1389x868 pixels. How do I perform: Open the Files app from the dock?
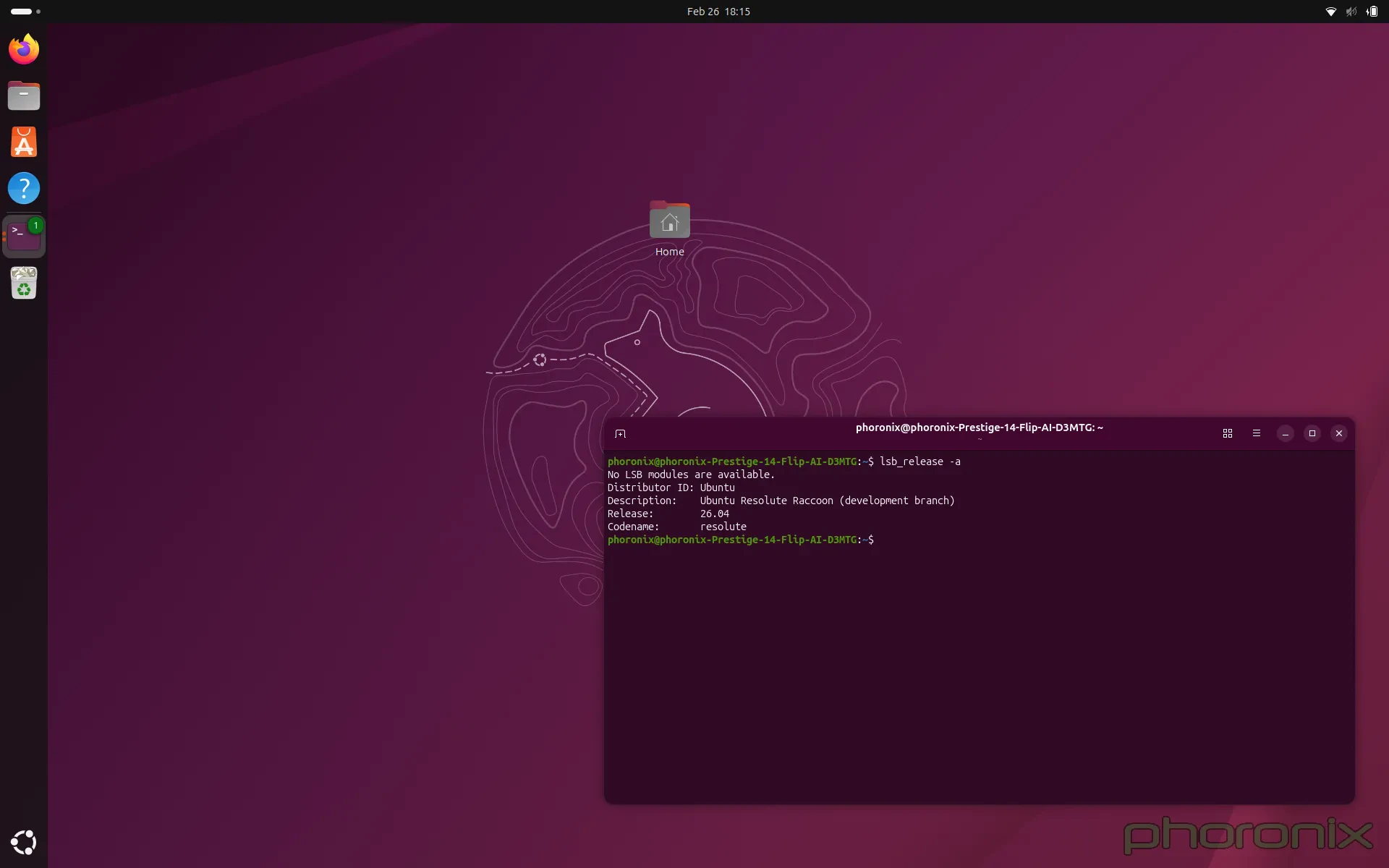[x=23, y=95]
